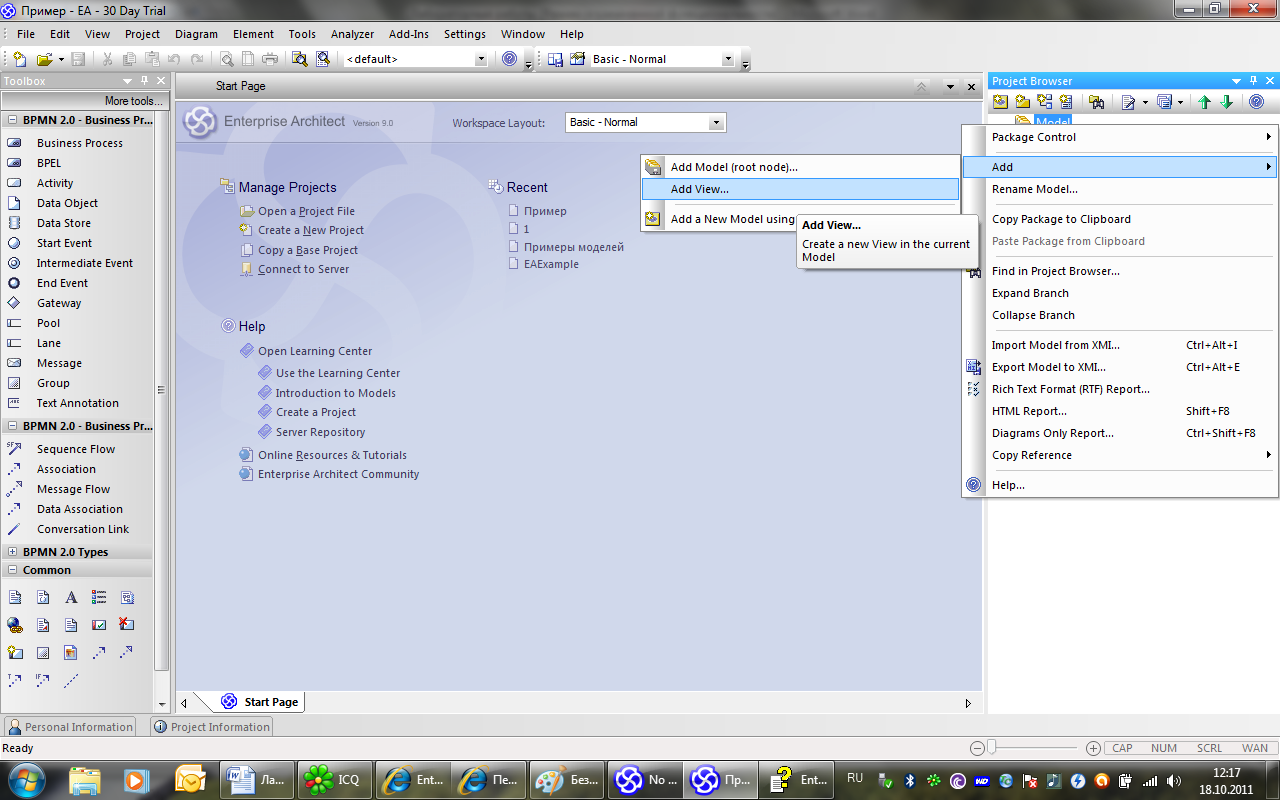Click Connect to Server link
Screen dimensions: 1280x800
click(x=303, y=269)
